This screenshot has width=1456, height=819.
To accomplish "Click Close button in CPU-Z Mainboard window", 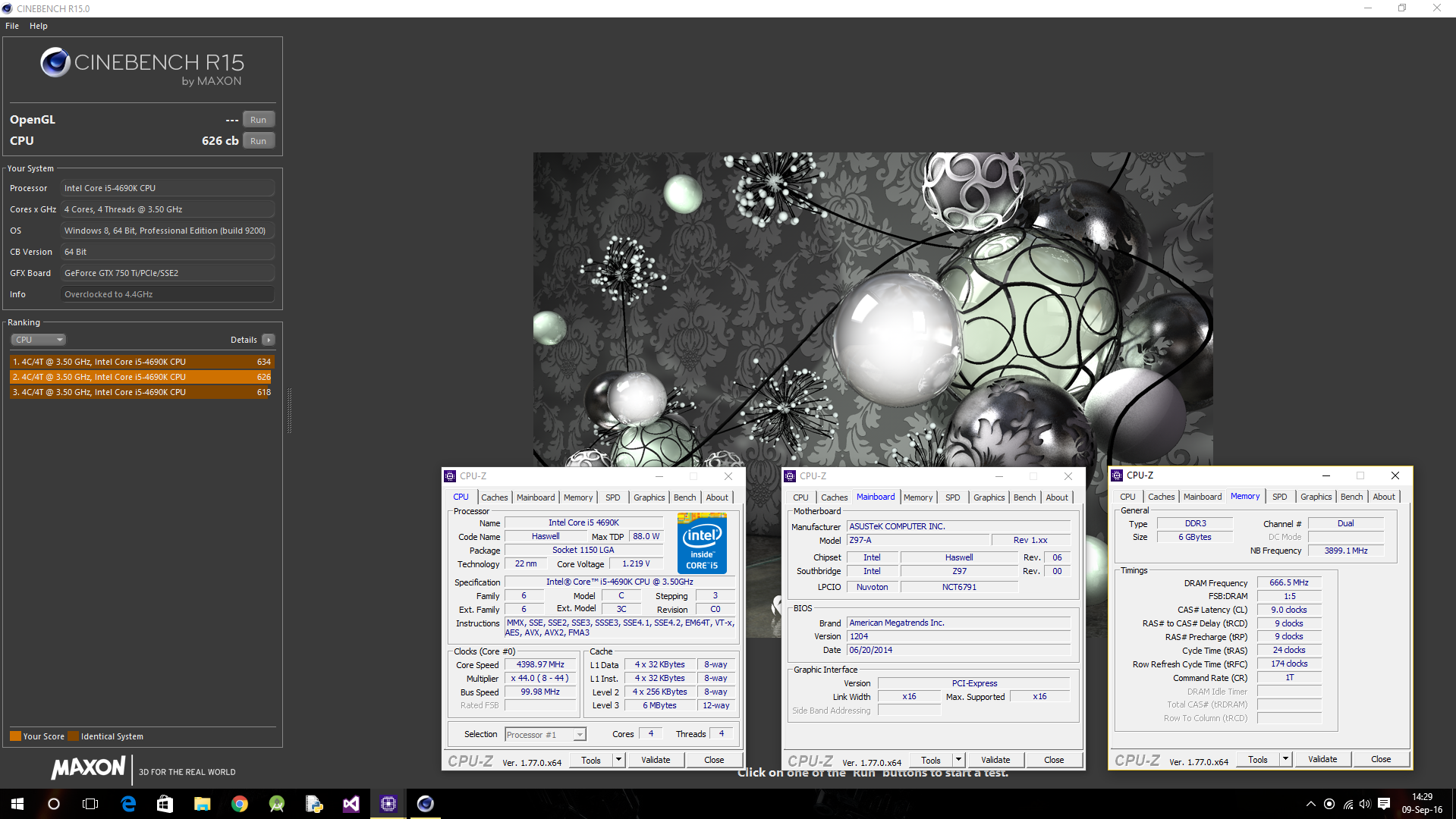I will point(1054,760).
